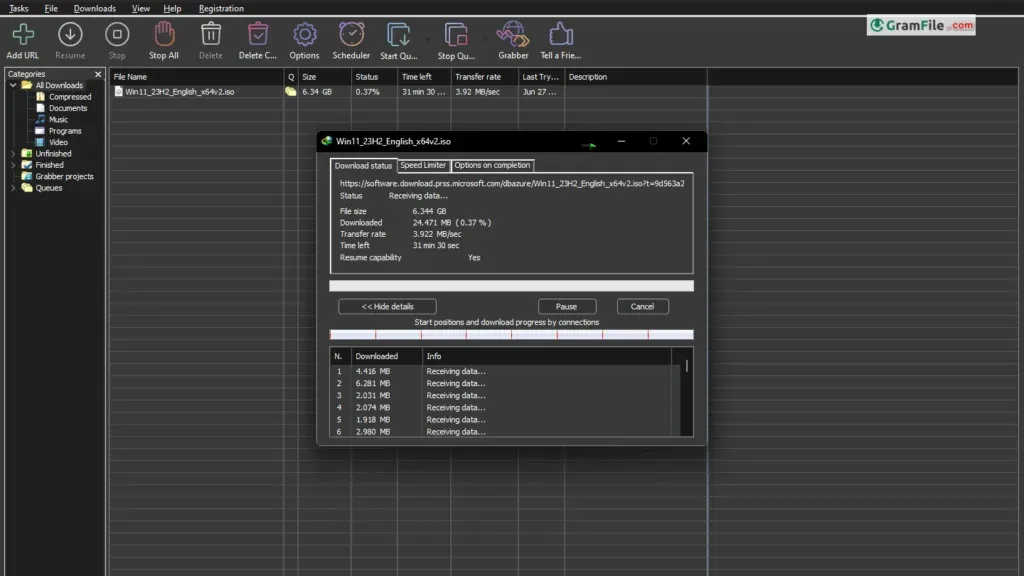Select Grabber projects in tree
The height and width of the screenshot is (576, 1024).
(x=64, y=176)
